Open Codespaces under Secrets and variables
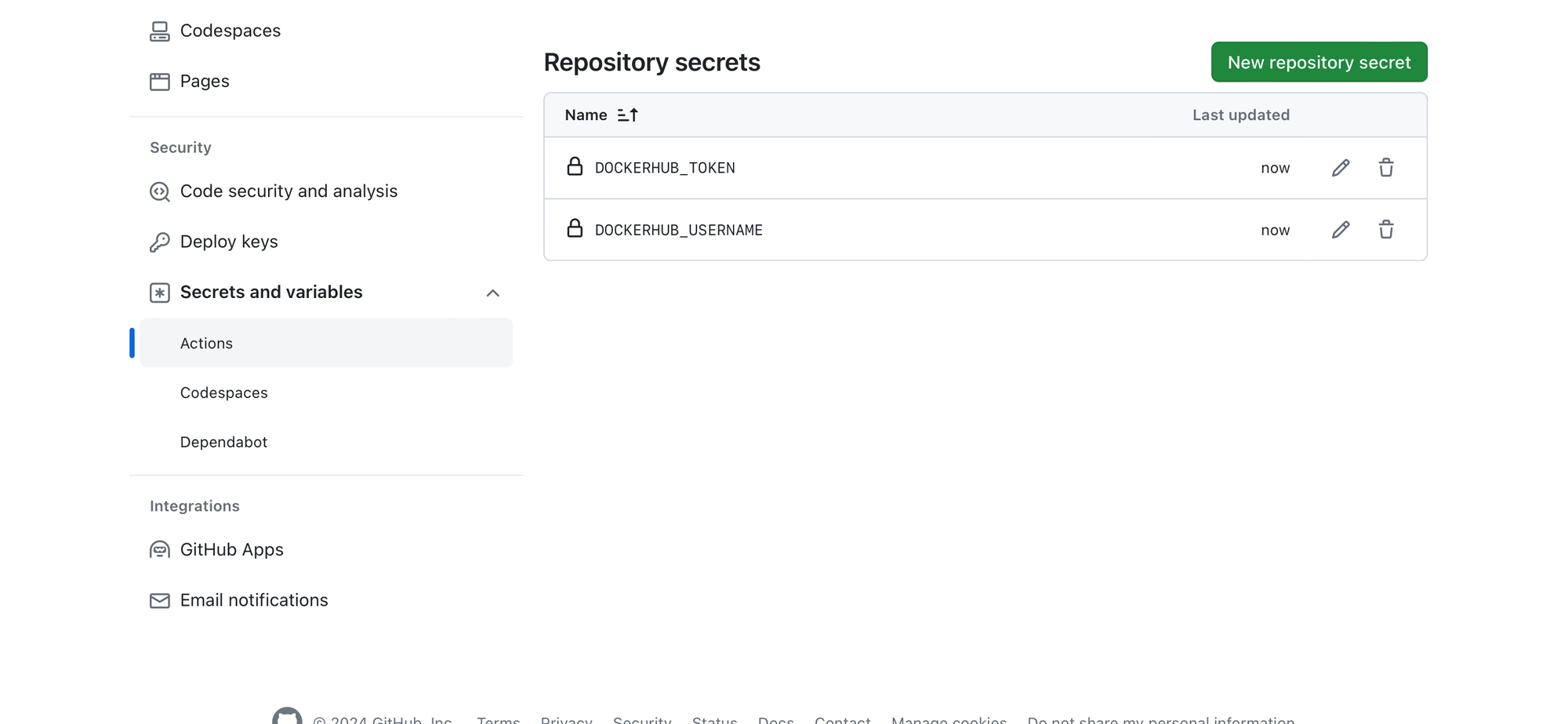The height and width of the screenshot is (724, 1568). coord(224,393)
